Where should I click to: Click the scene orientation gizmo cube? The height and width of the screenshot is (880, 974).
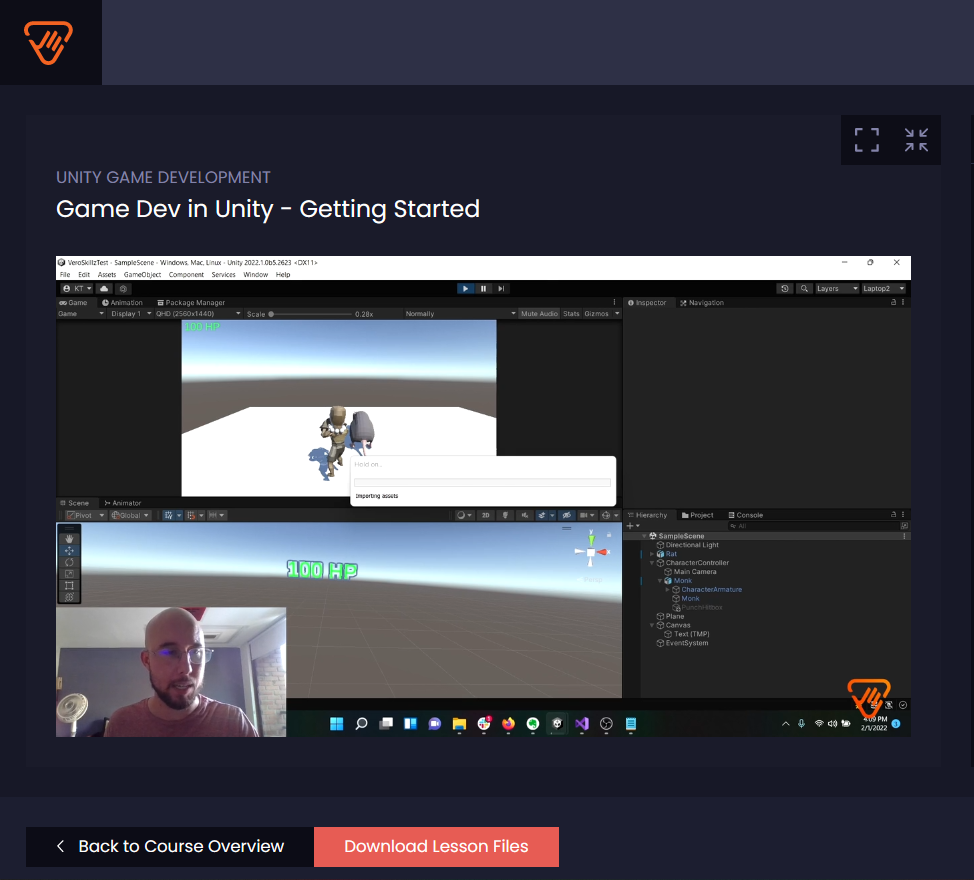pos(591,552)
